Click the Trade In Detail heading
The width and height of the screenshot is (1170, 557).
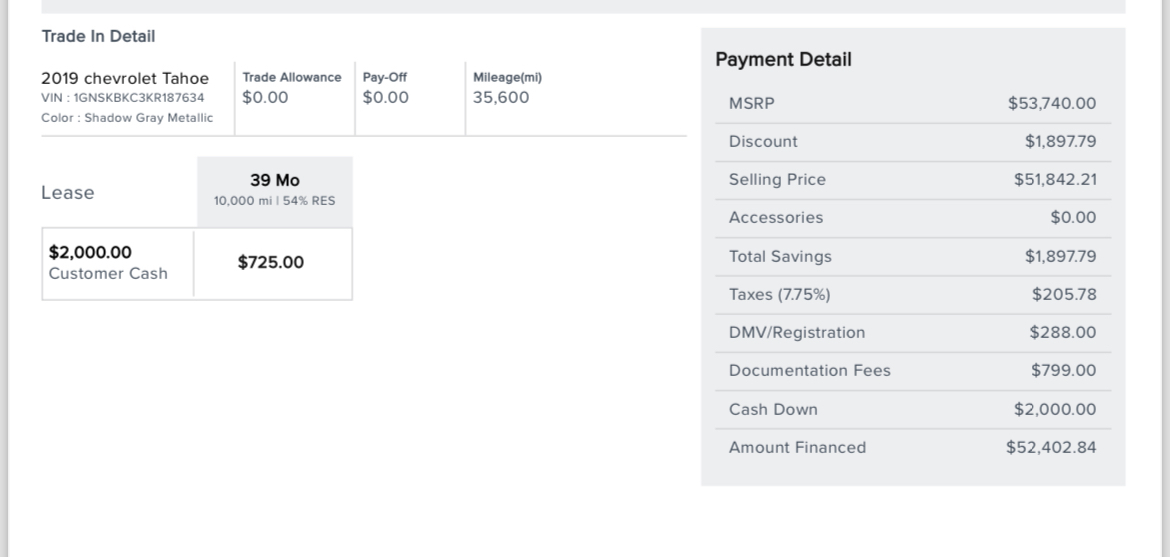(98, 36)
